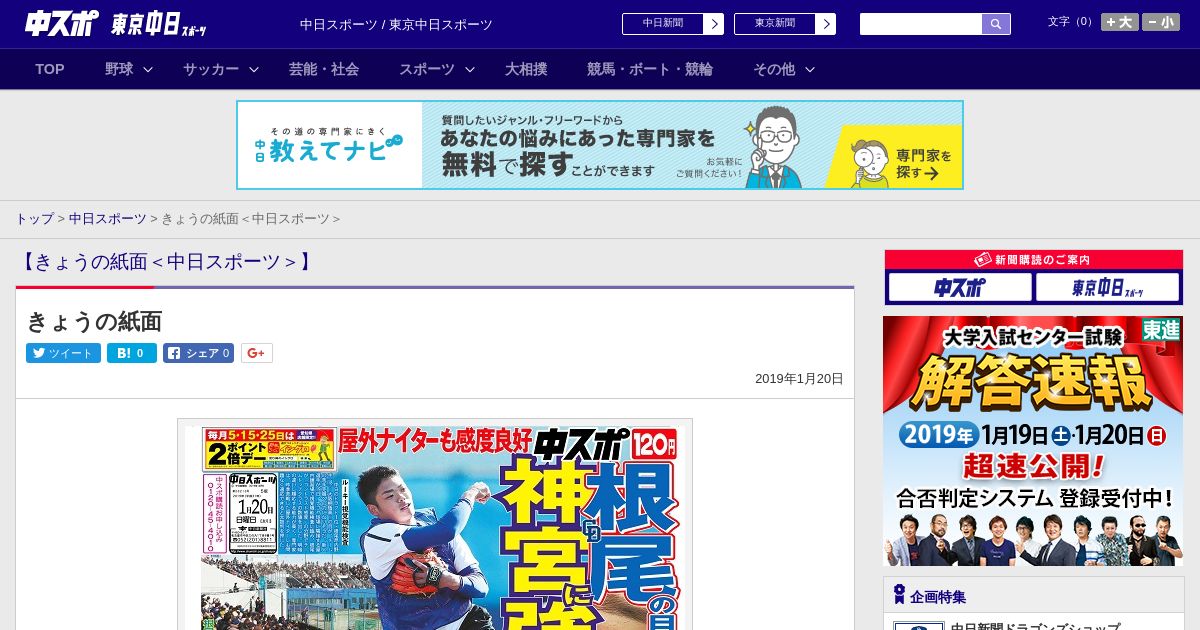The height and width of the screenshot is (630, 1200).
Task: Click 中スポ subscription button in sidebar
Action: (x=960, y=288)
